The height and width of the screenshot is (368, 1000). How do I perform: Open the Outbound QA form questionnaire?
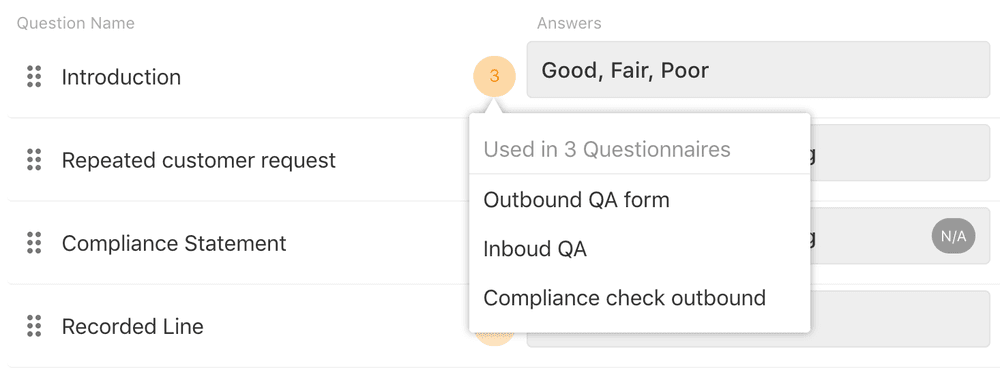click(x=577, y=200)
